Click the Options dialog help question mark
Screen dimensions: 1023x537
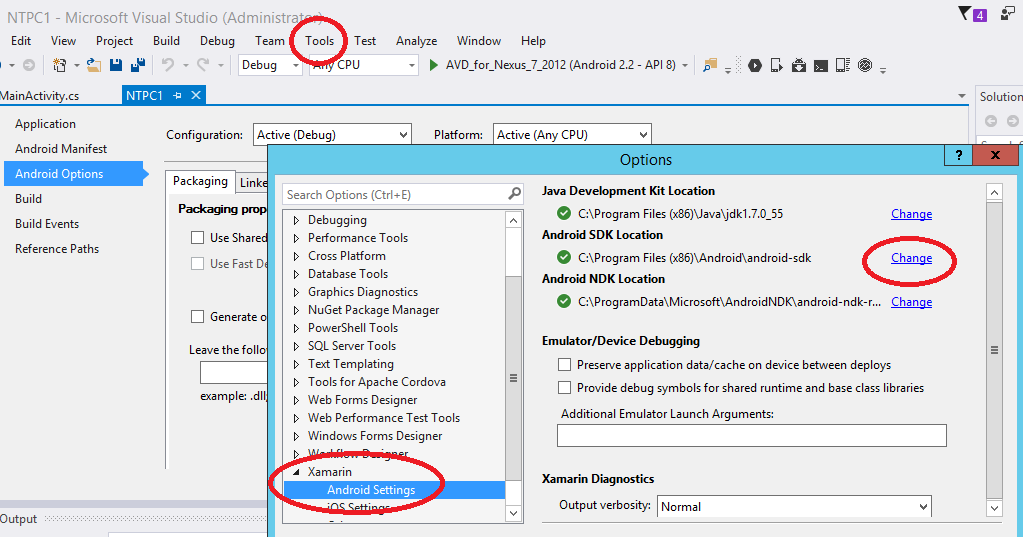(x=958, y=155)
